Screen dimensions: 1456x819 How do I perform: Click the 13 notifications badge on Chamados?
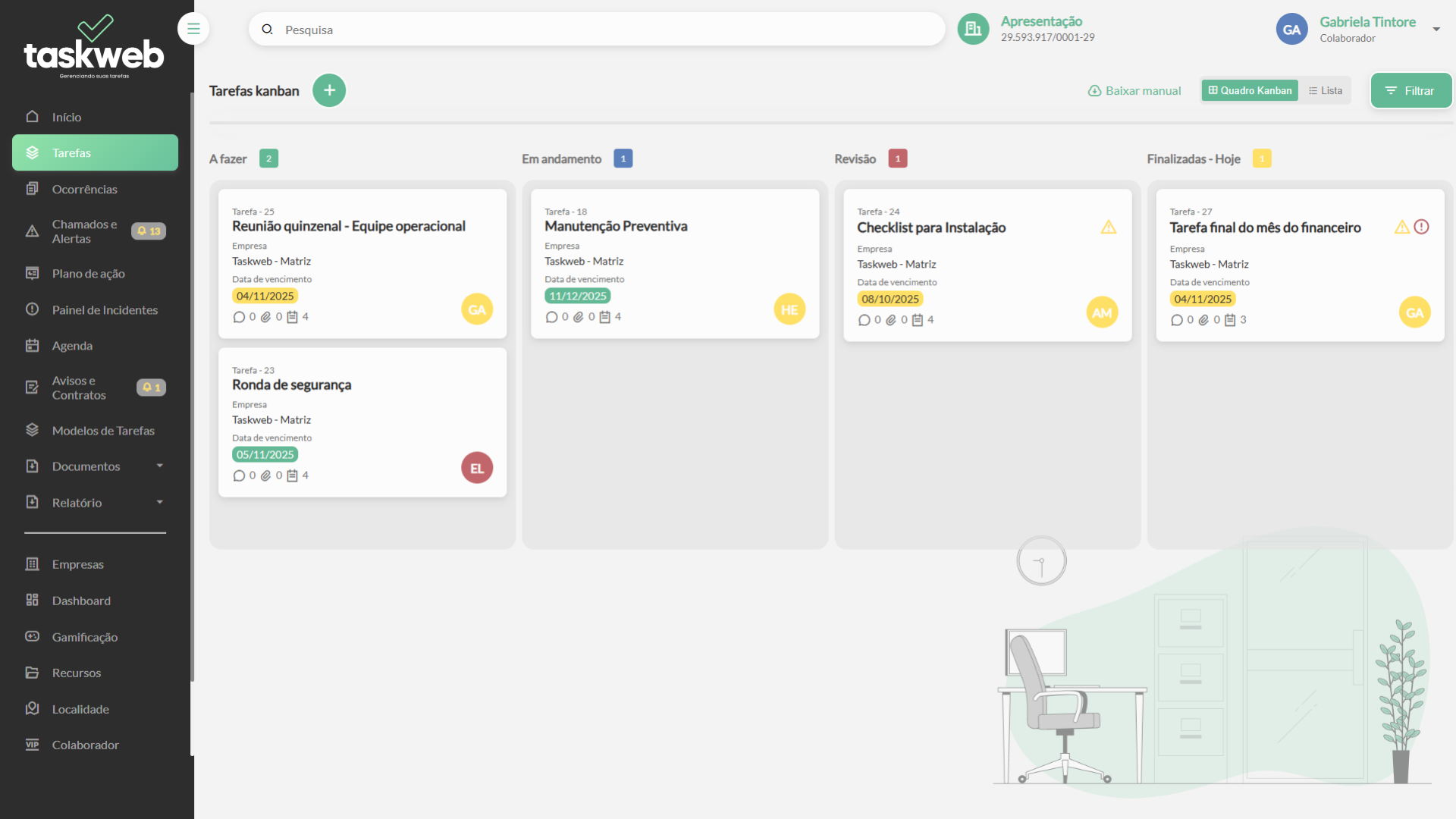pos(149,231)
